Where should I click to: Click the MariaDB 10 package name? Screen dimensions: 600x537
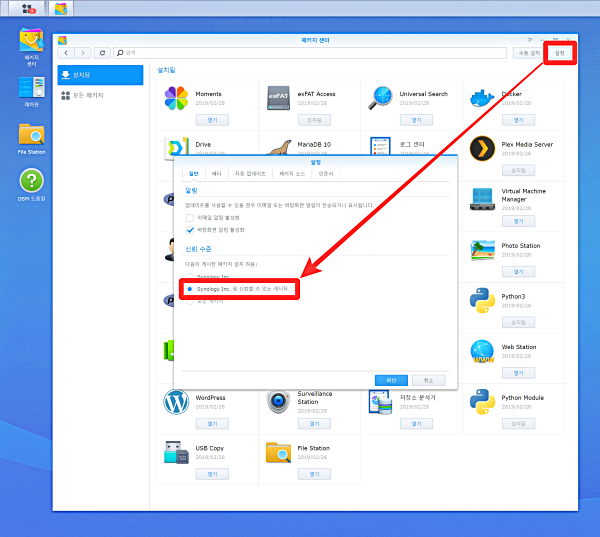pos(314,144)
